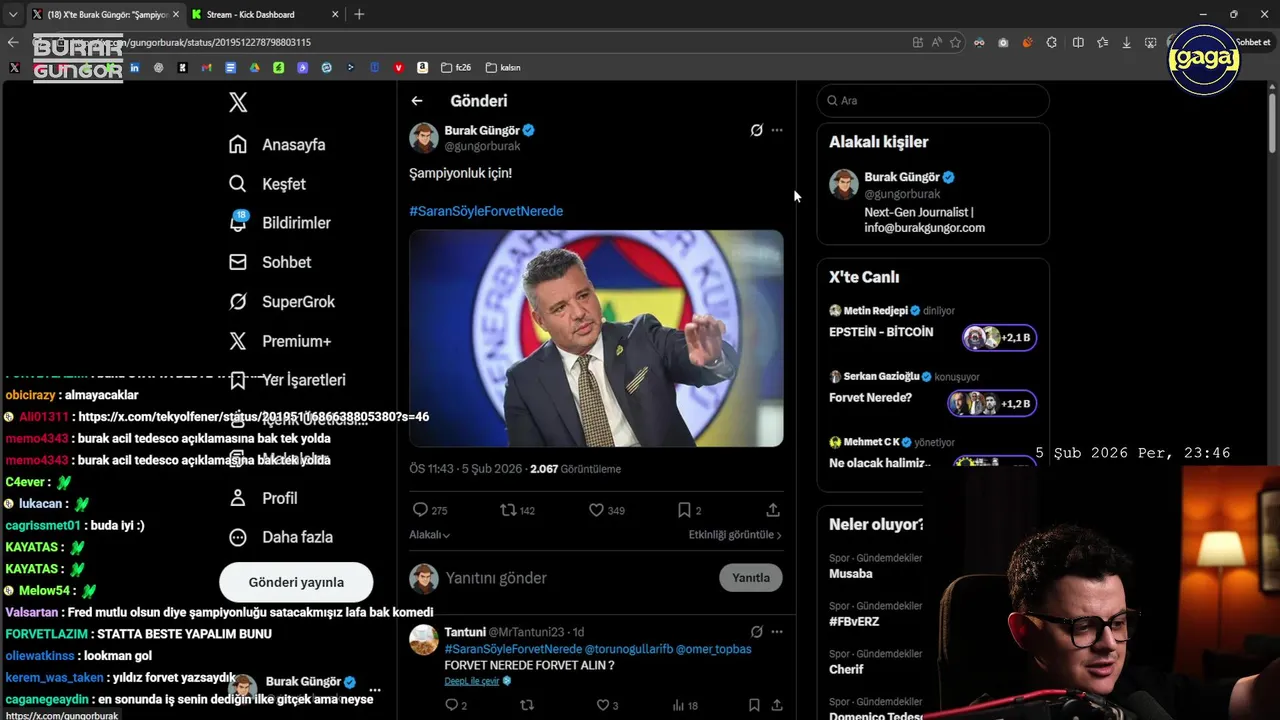Expand the fc26 bookmarks folder
Viewport: 1280px width, 720px height.
click(x=456, y=68)
